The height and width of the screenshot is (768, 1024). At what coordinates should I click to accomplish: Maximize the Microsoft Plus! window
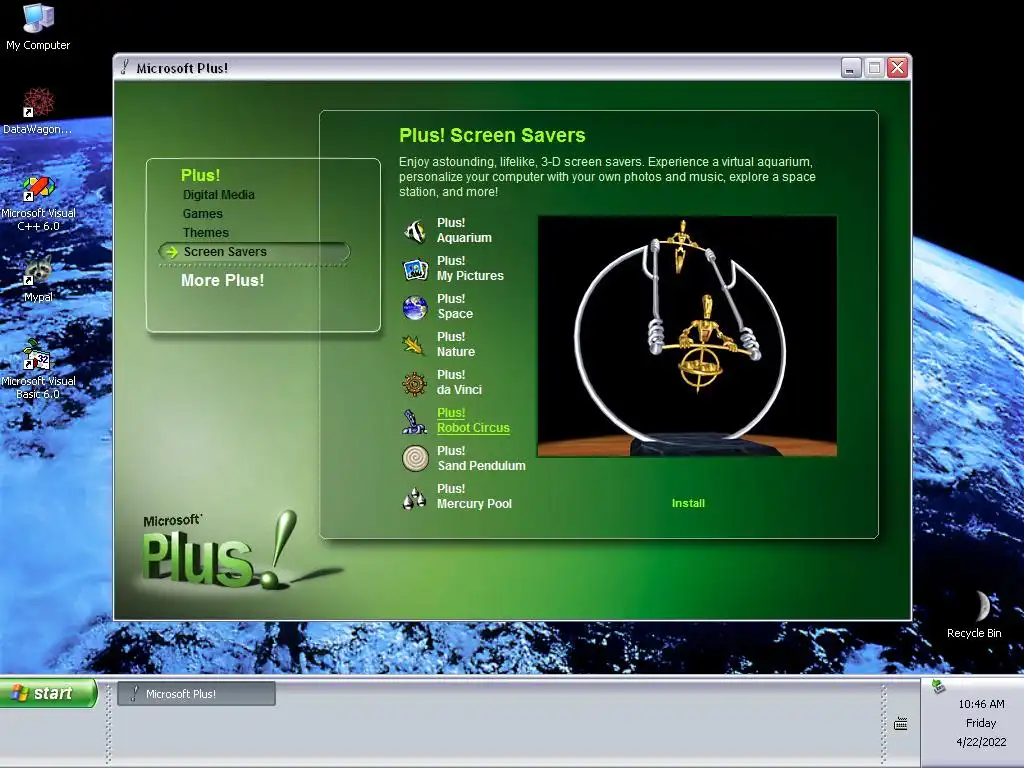(874, 68)
